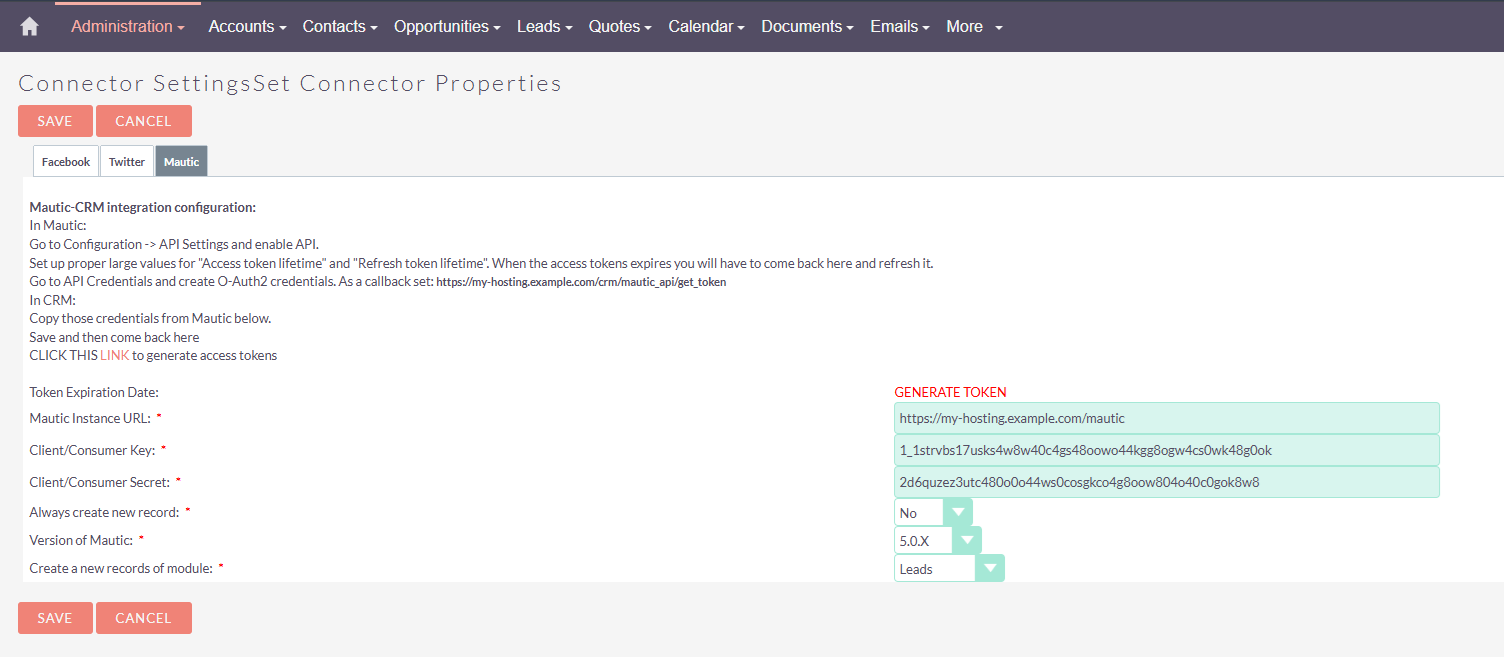
Task: Open the Quotes menu
Action: [x=620, y=27]
